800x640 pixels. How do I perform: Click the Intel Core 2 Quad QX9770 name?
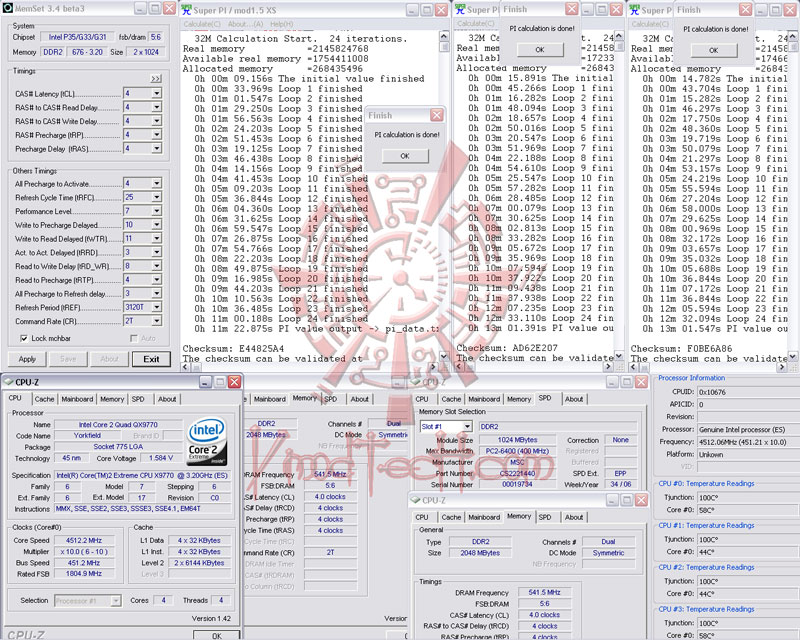coord(118,425)
